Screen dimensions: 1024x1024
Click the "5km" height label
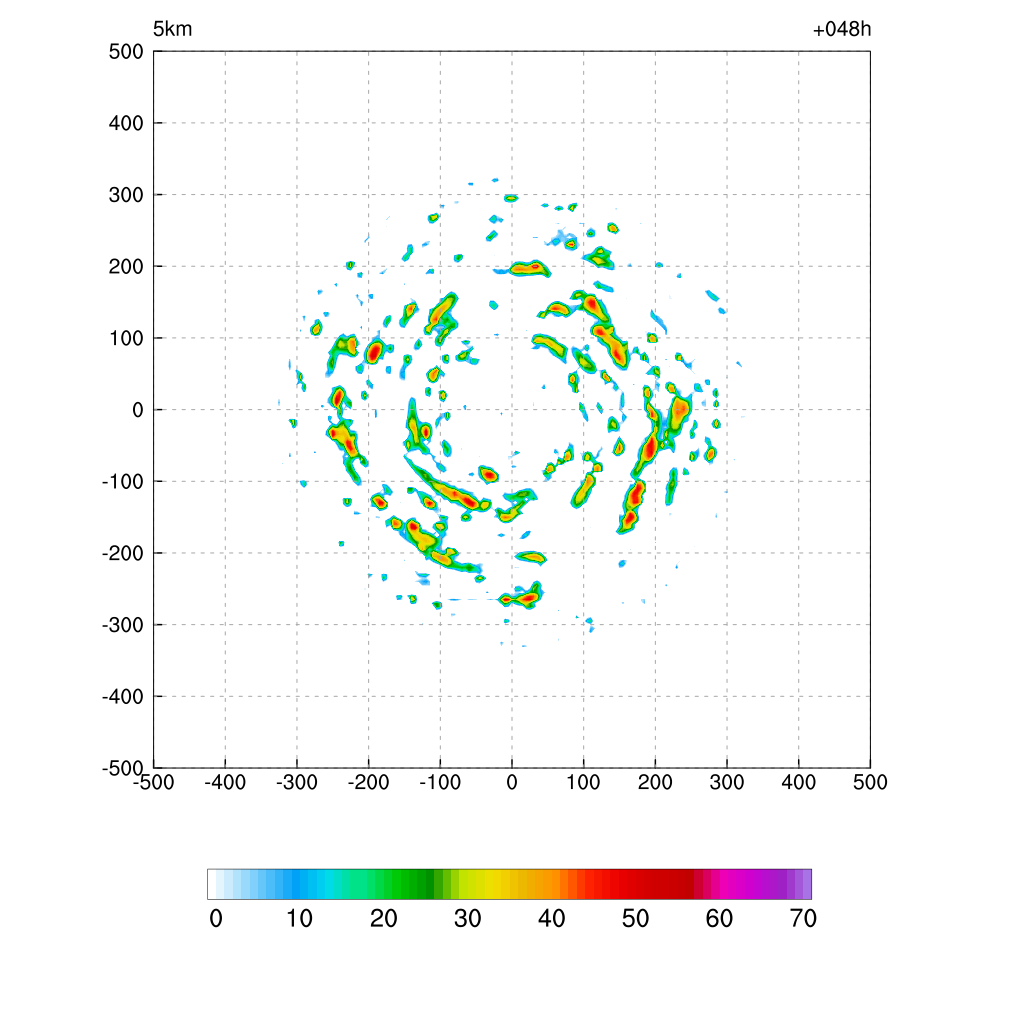tap(172, 29)
